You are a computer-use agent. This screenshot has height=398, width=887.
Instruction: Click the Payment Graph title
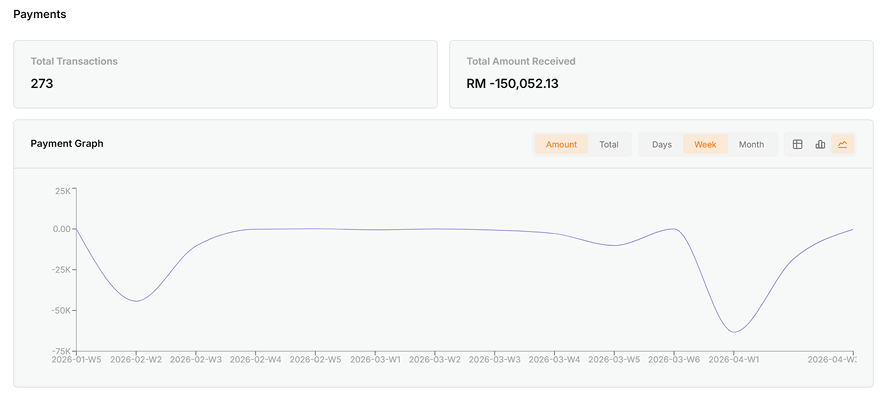(67, 144)
